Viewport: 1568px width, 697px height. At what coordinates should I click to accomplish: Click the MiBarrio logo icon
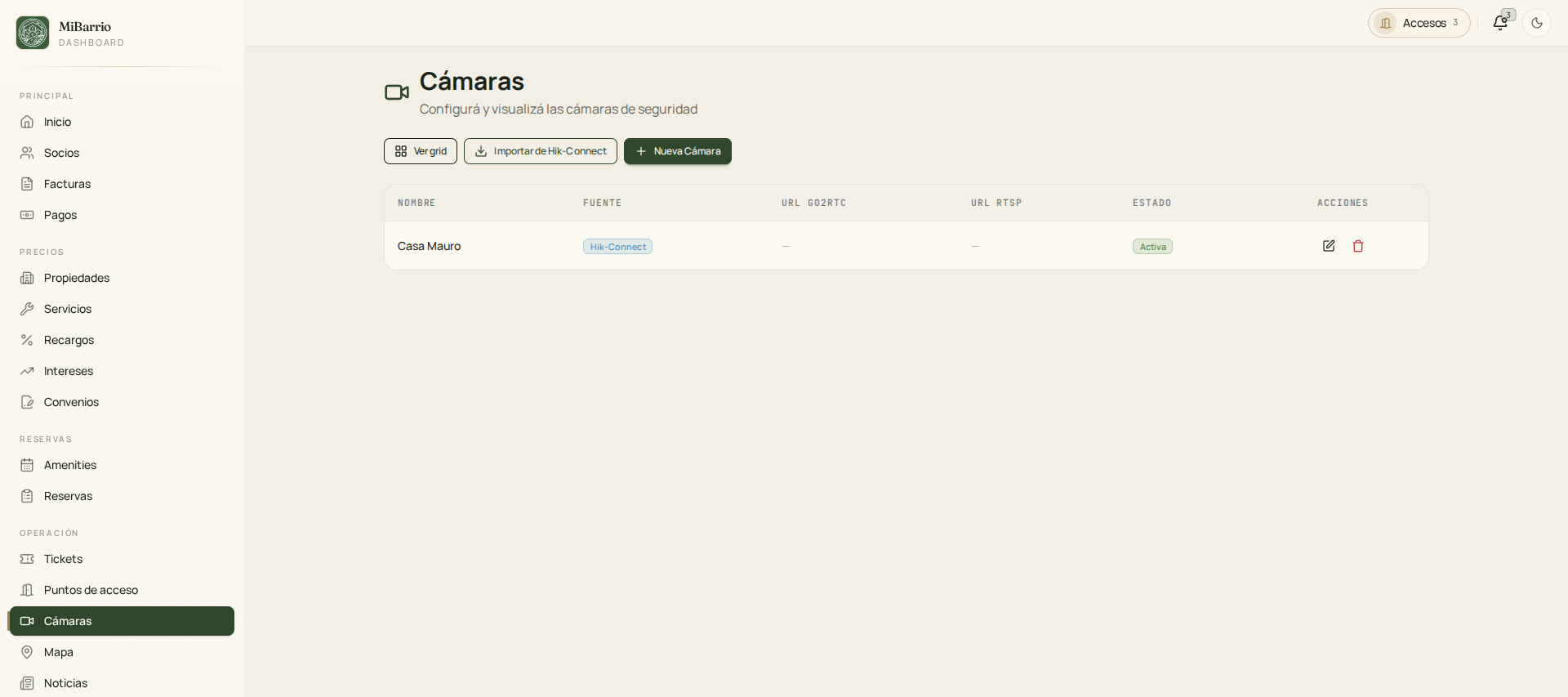(x=33, y=33)
